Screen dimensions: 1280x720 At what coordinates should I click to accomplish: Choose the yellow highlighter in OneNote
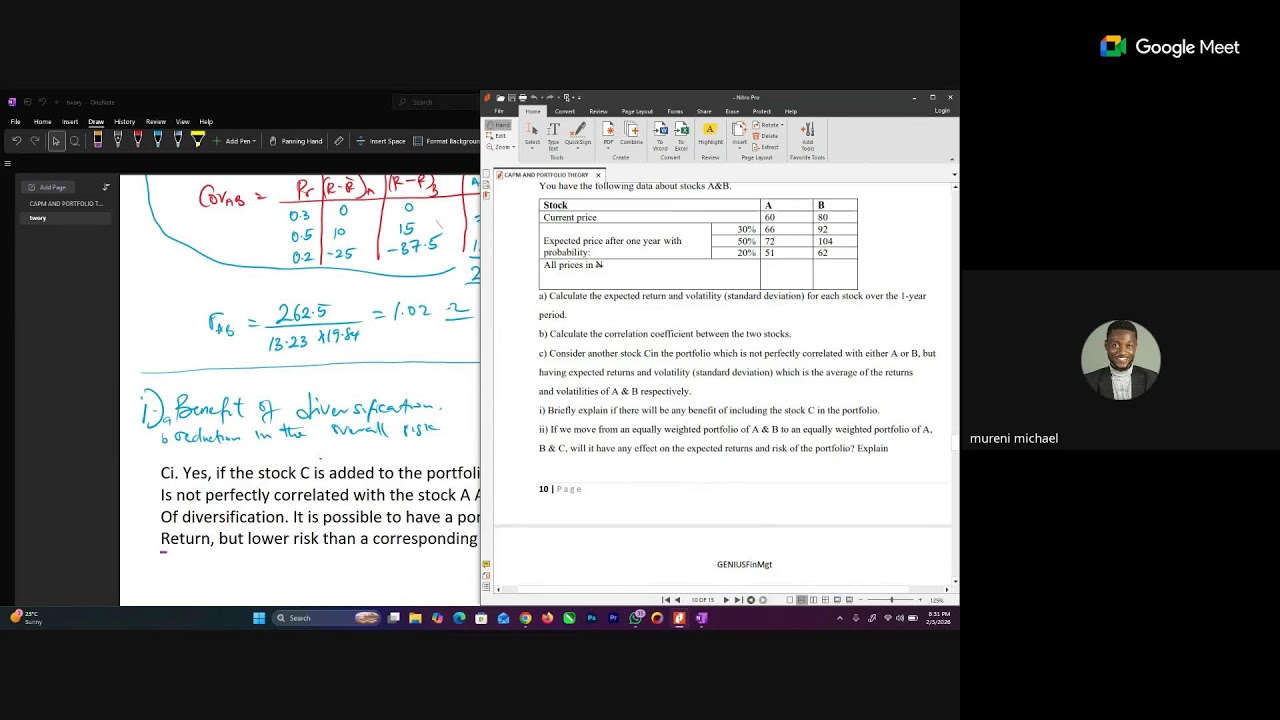(x=198, y=140)
